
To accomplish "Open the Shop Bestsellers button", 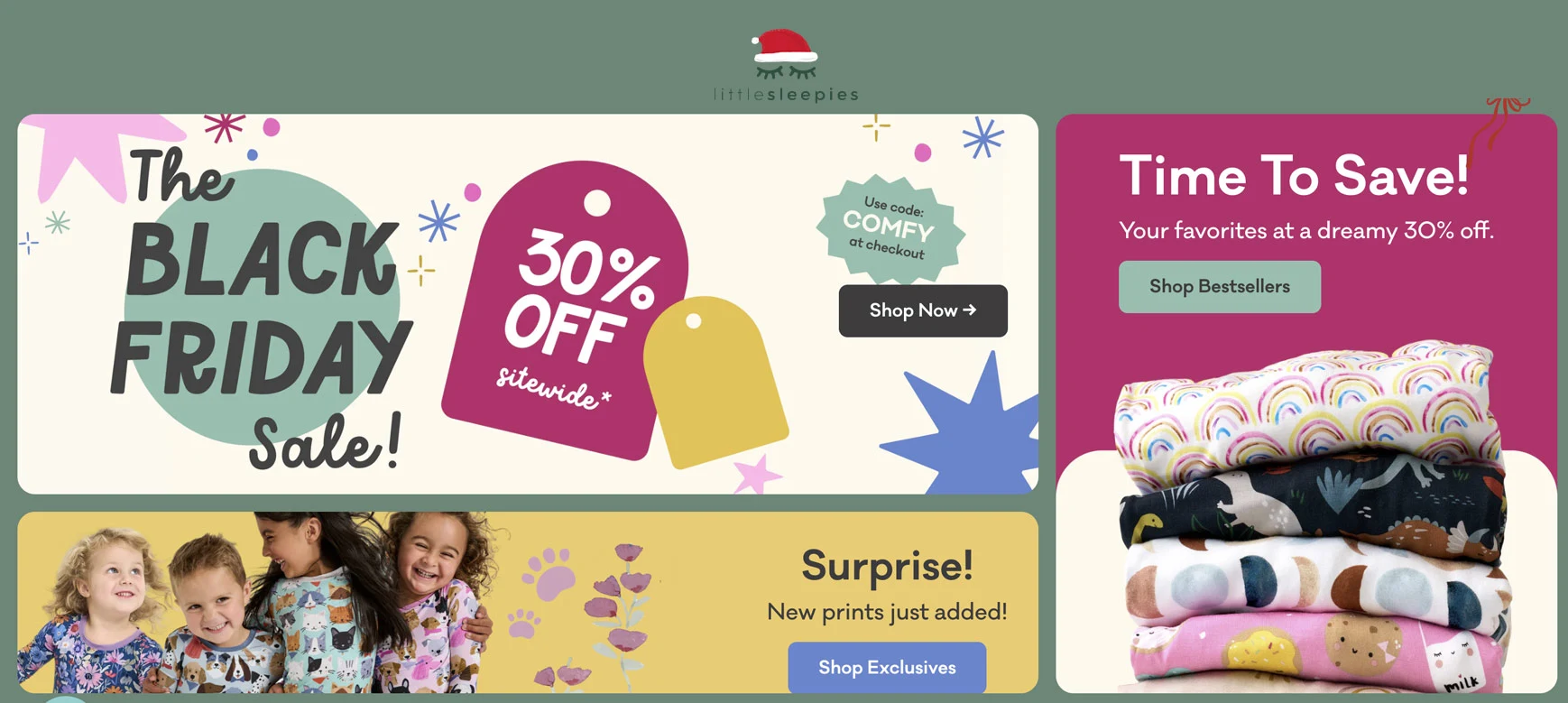I will pyautogui.click(x=1220, y=286).
